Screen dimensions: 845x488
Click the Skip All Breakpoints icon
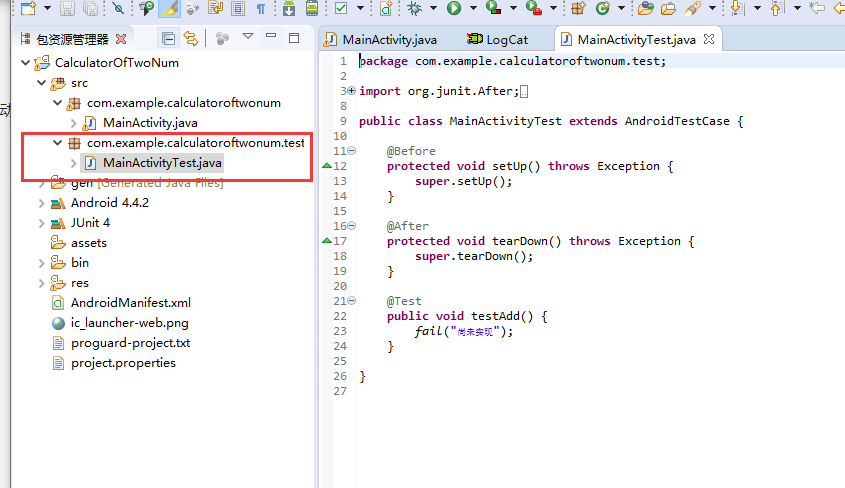[118, 8]
